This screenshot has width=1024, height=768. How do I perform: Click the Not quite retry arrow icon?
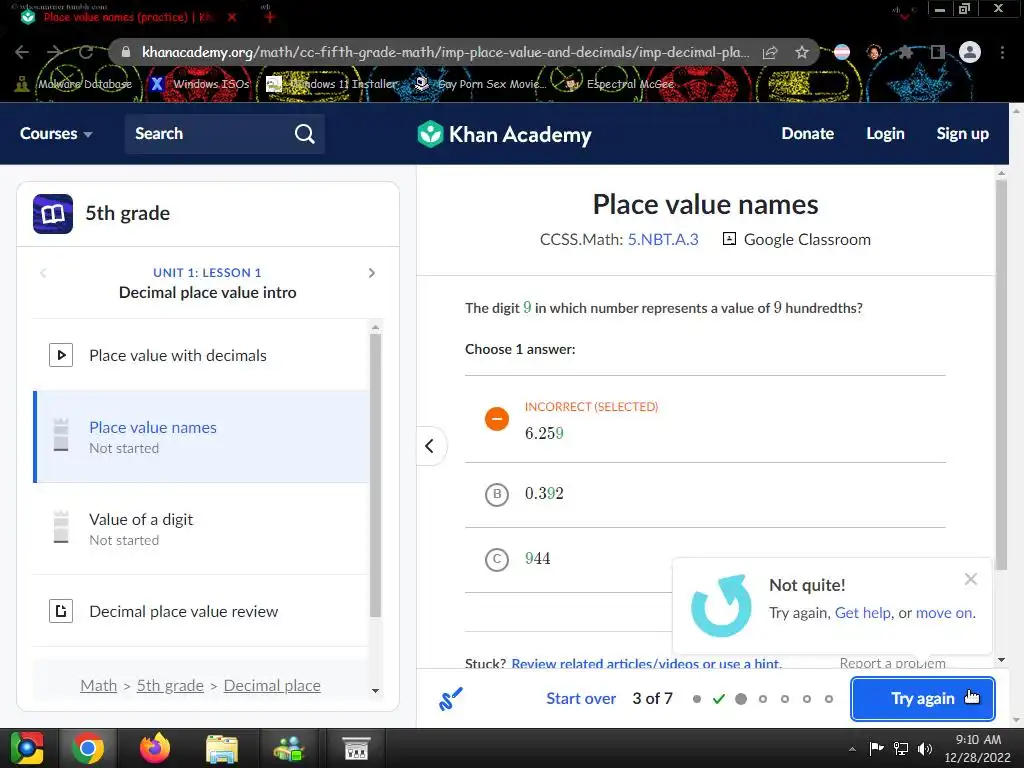tap(722, 605)
